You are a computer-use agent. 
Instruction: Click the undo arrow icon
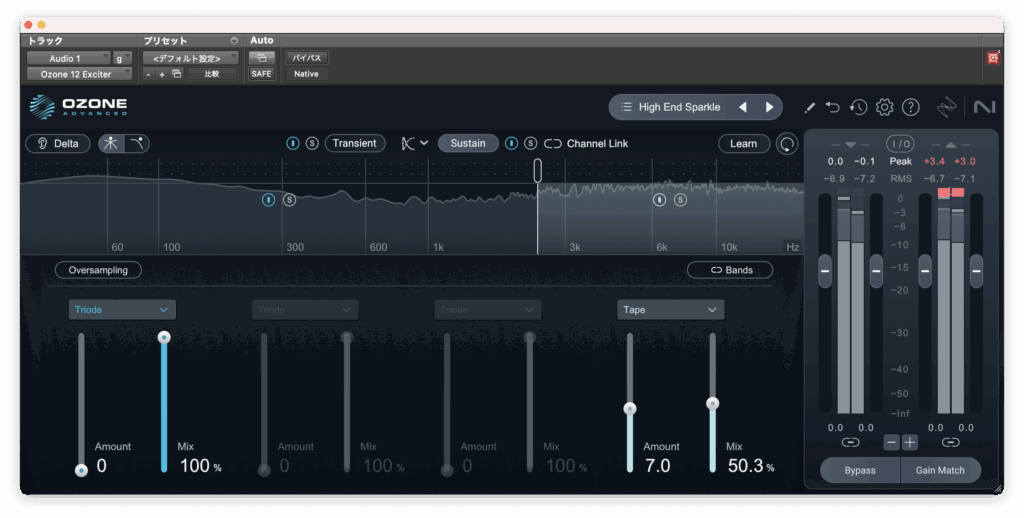[832, 107]
